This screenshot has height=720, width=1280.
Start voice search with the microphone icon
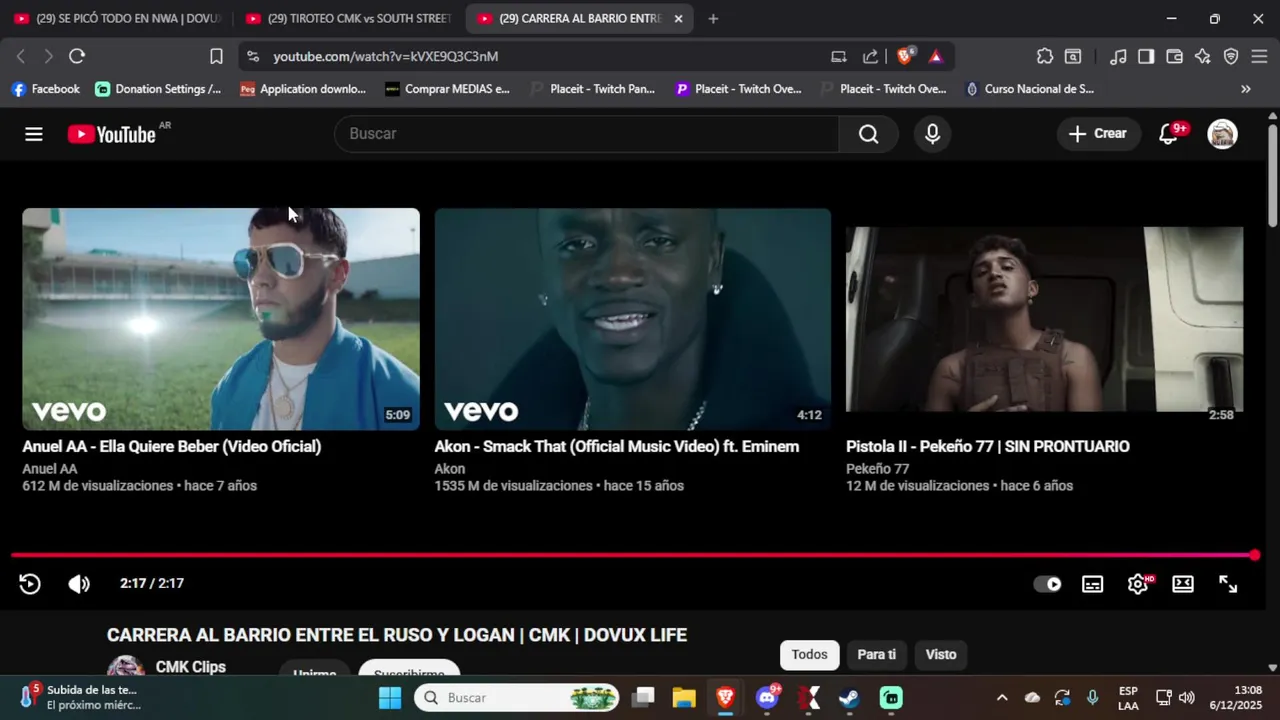point(932,134)
